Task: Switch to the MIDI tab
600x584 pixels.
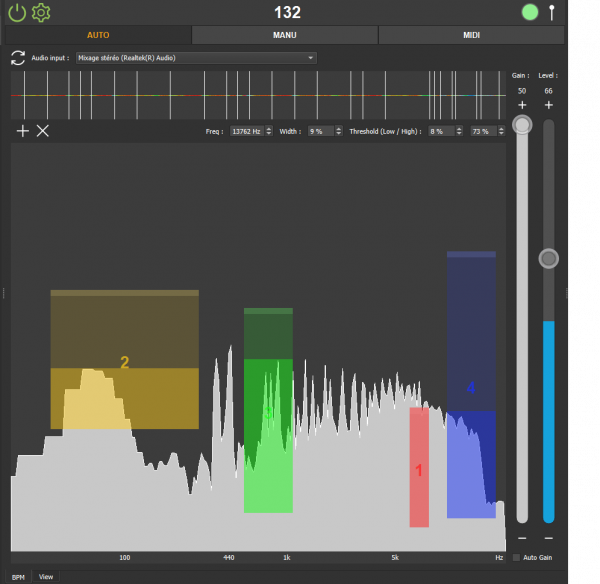Action: (x=471, y=35)
